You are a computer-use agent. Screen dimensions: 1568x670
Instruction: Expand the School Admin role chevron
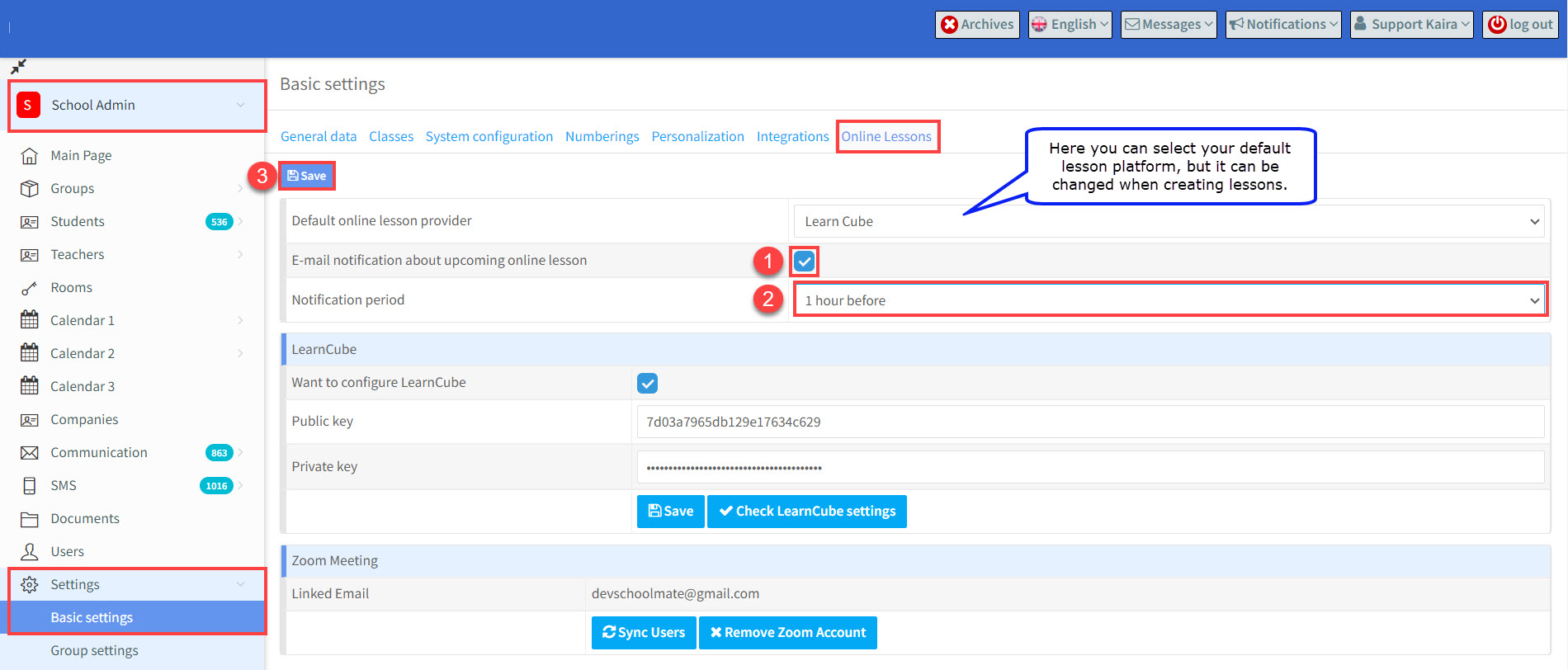coord(240,105)
